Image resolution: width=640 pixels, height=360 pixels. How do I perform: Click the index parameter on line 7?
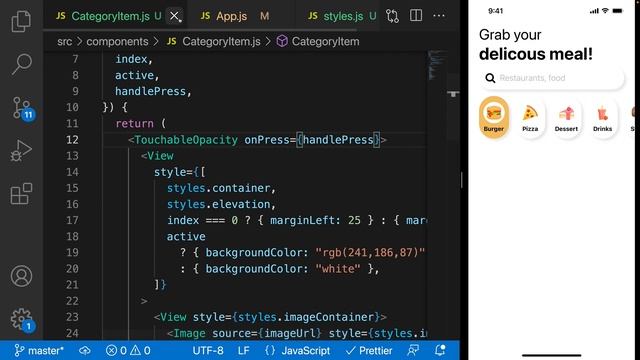[x=131, y=59]
